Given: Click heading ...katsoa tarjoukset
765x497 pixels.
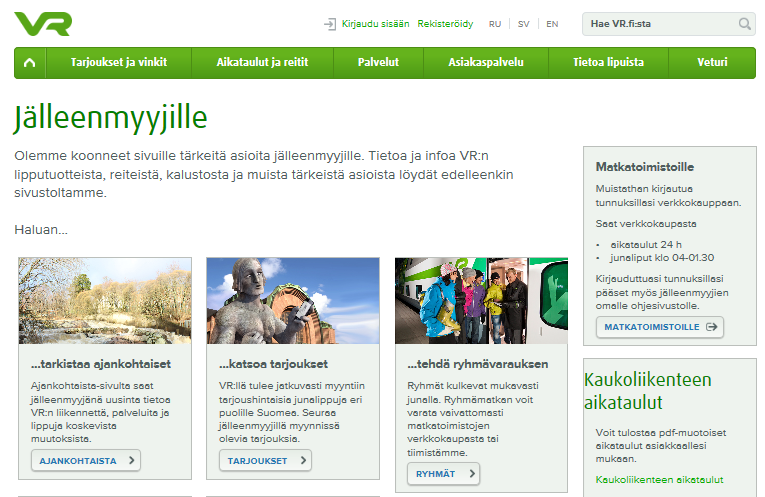Looking at the screenshot, I should (x=273, y=364).
